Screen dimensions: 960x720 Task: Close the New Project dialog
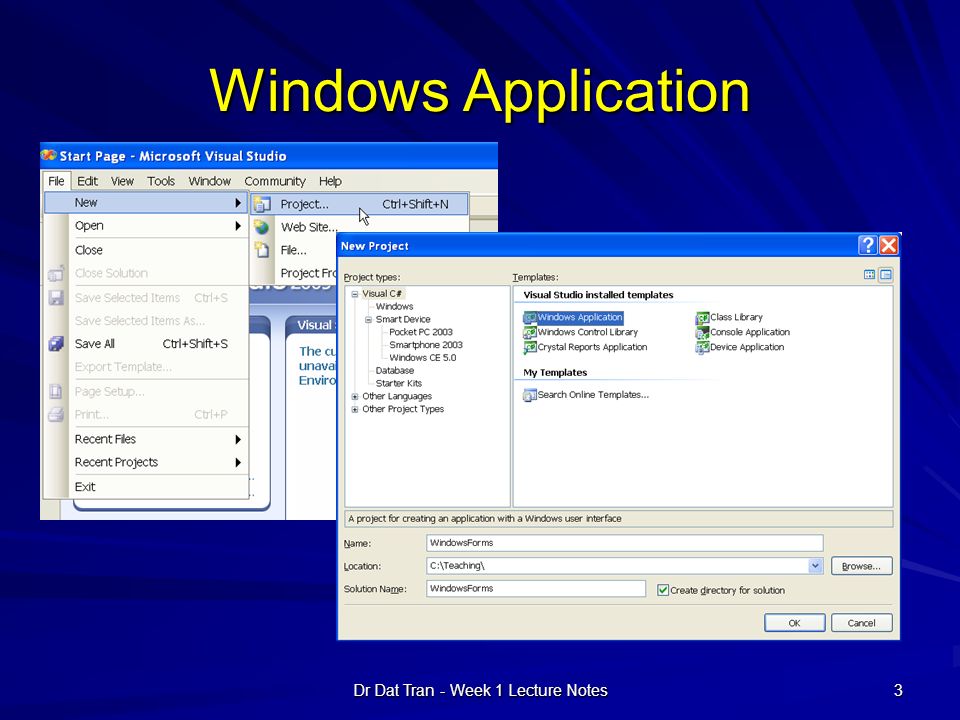[888, 246]
